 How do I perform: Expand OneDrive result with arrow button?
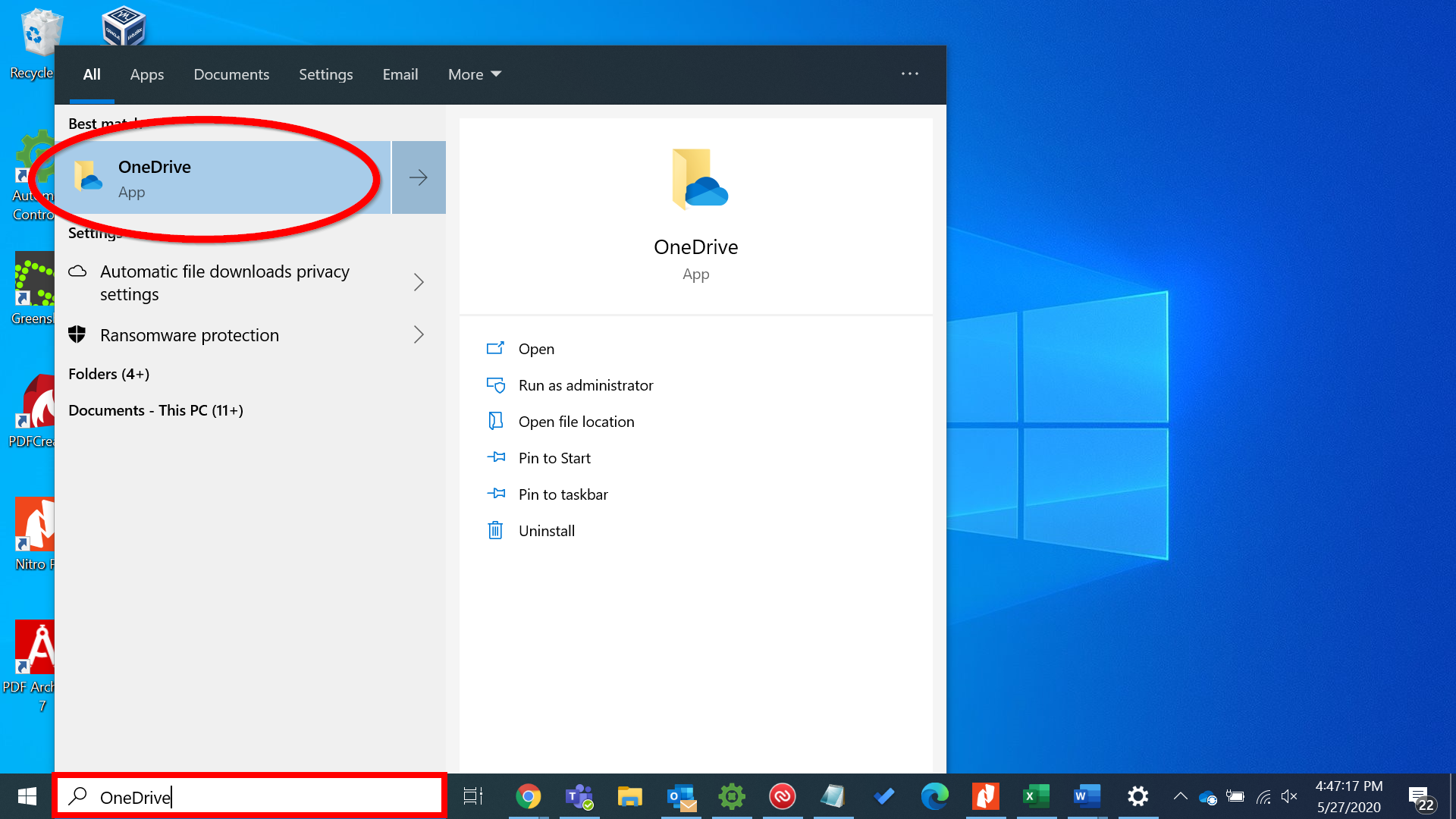point(419,177)
